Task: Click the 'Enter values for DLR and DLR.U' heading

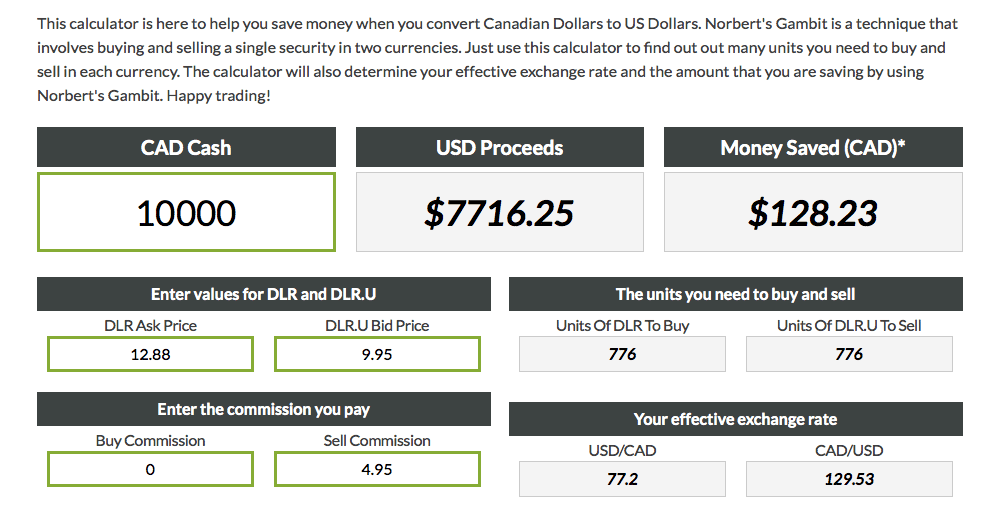Action: tap(264, 294)
